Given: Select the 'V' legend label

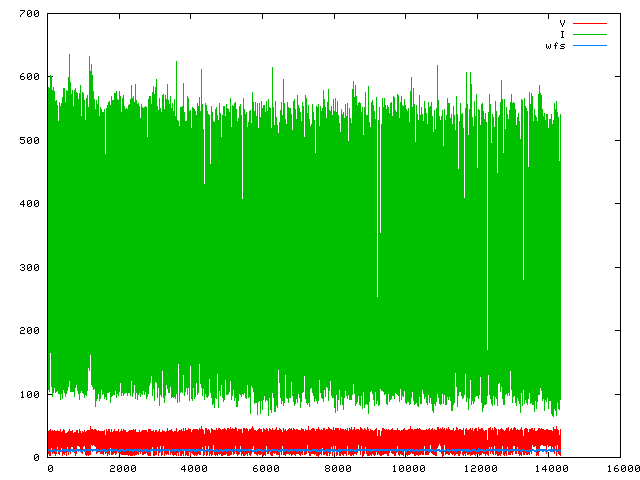Looking at the screenshot, I should (562, 22).
